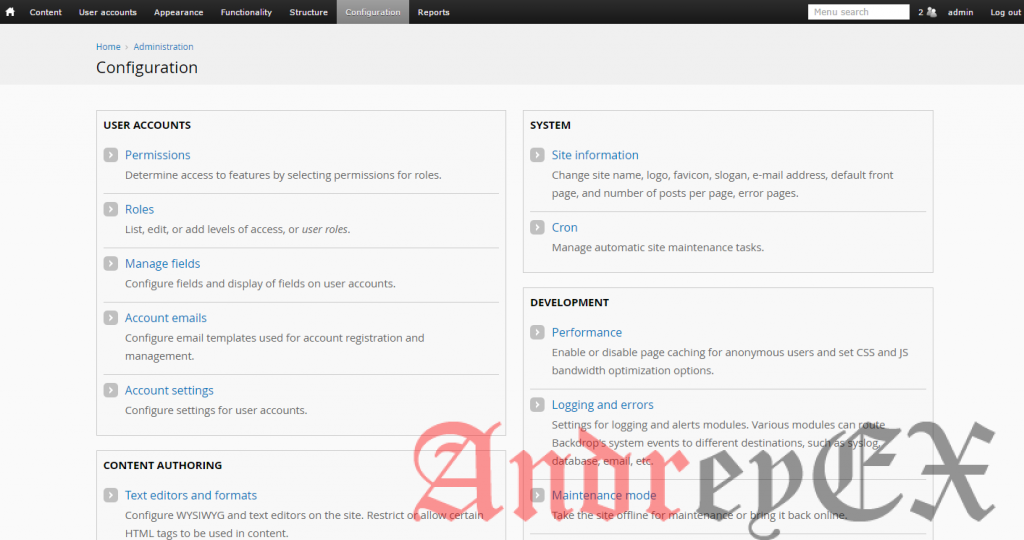1024x540 pixels.
Task: Click arrow icon next to Maintenance mode
Action: point(537,495)
